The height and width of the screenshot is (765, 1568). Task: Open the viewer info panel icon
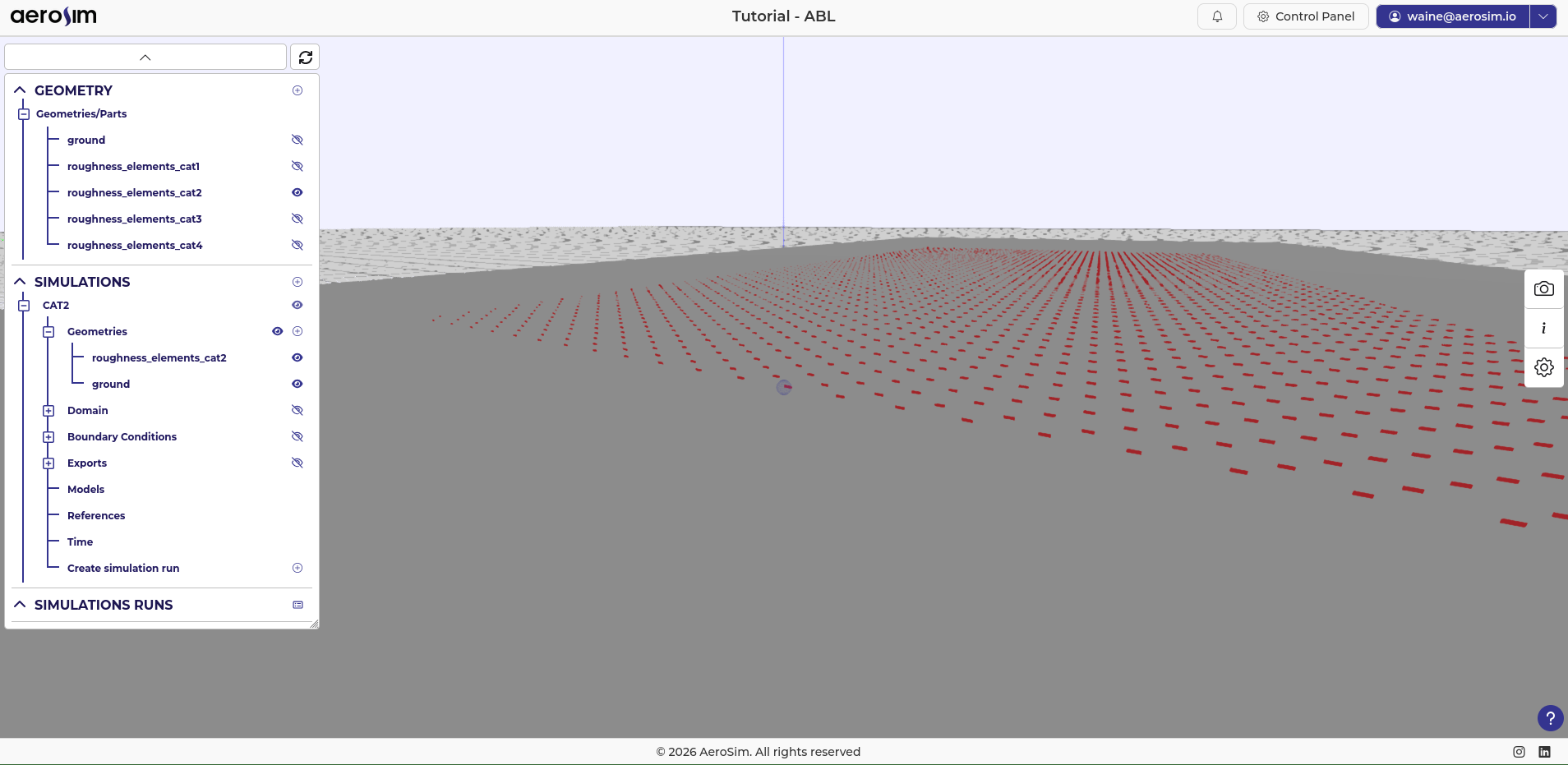point(1543,329)
